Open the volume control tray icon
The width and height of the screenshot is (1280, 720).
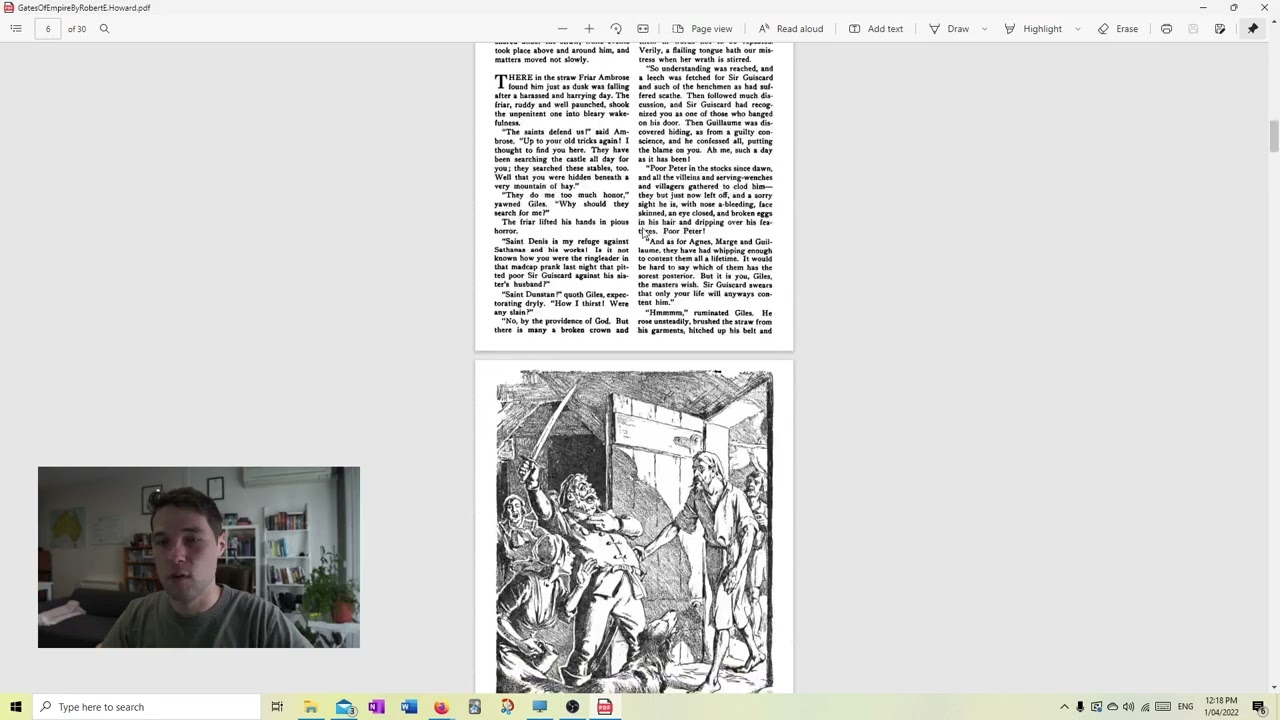[x=1129, y=707]
